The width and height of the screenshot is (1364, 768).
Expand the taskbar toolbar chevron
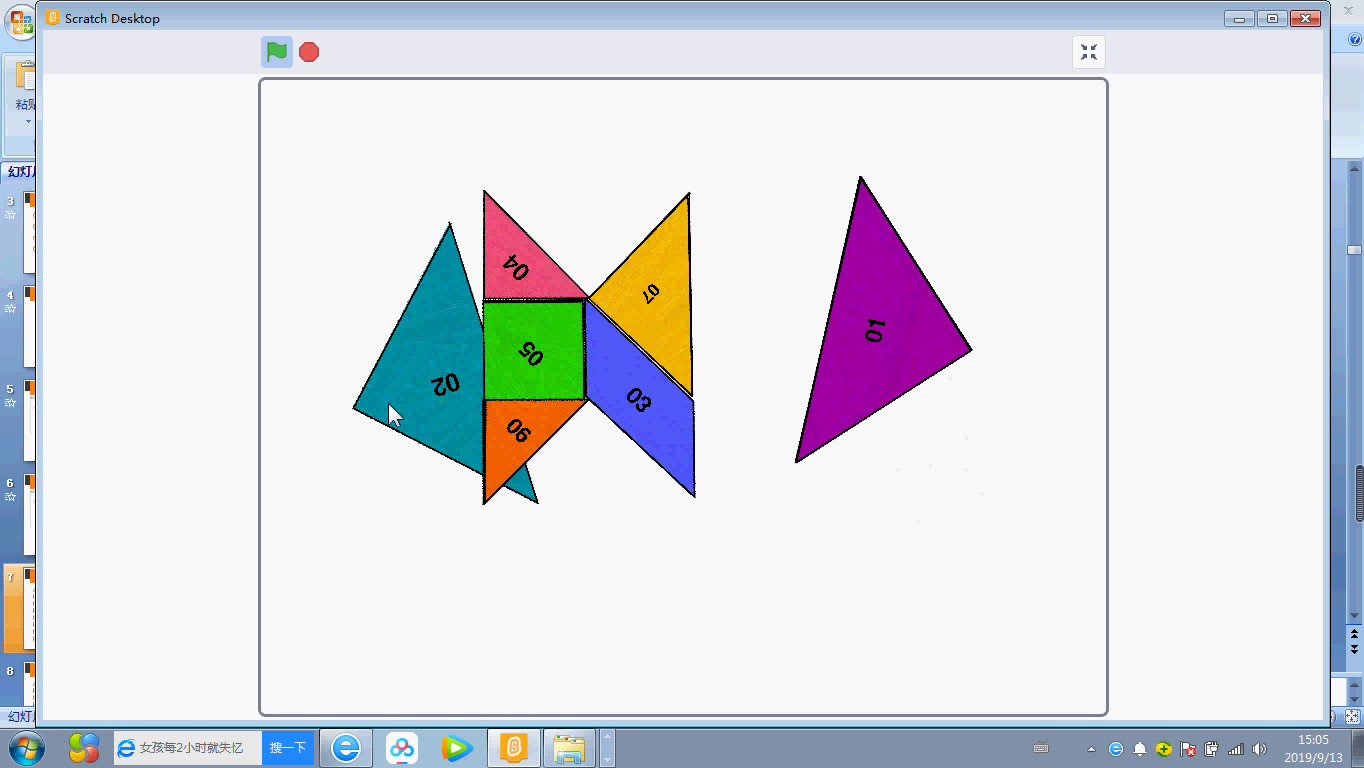click(x=607, y=748)
